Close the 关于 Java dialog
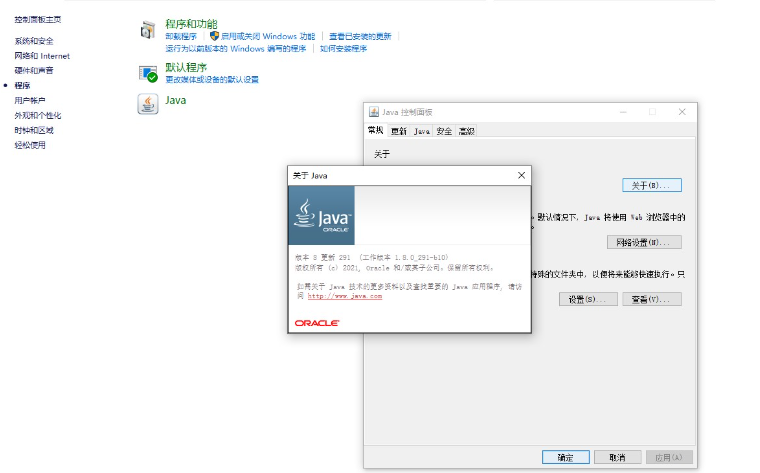 (521, 175)
